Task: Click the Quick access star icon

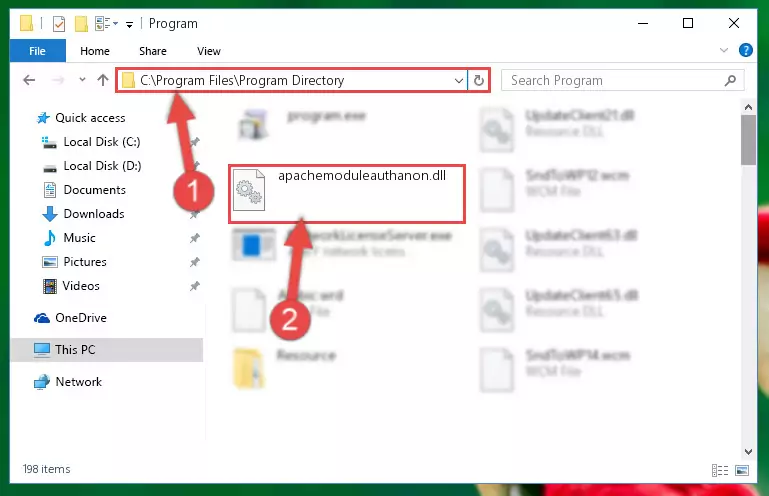Action: point(44,118)
